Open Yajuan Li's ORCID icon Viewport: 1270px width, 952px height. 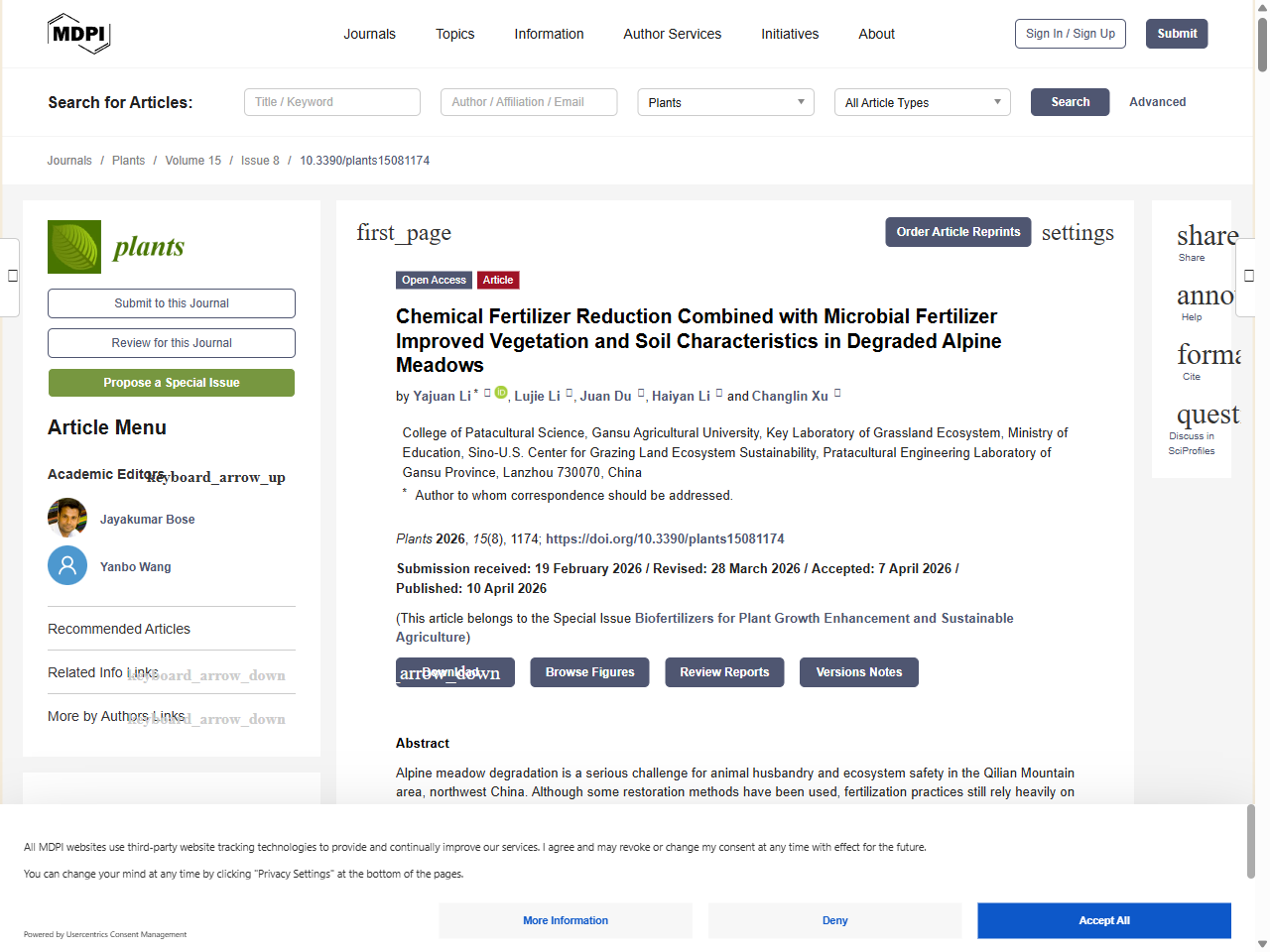pyautogui.click(x=501, y=393)
